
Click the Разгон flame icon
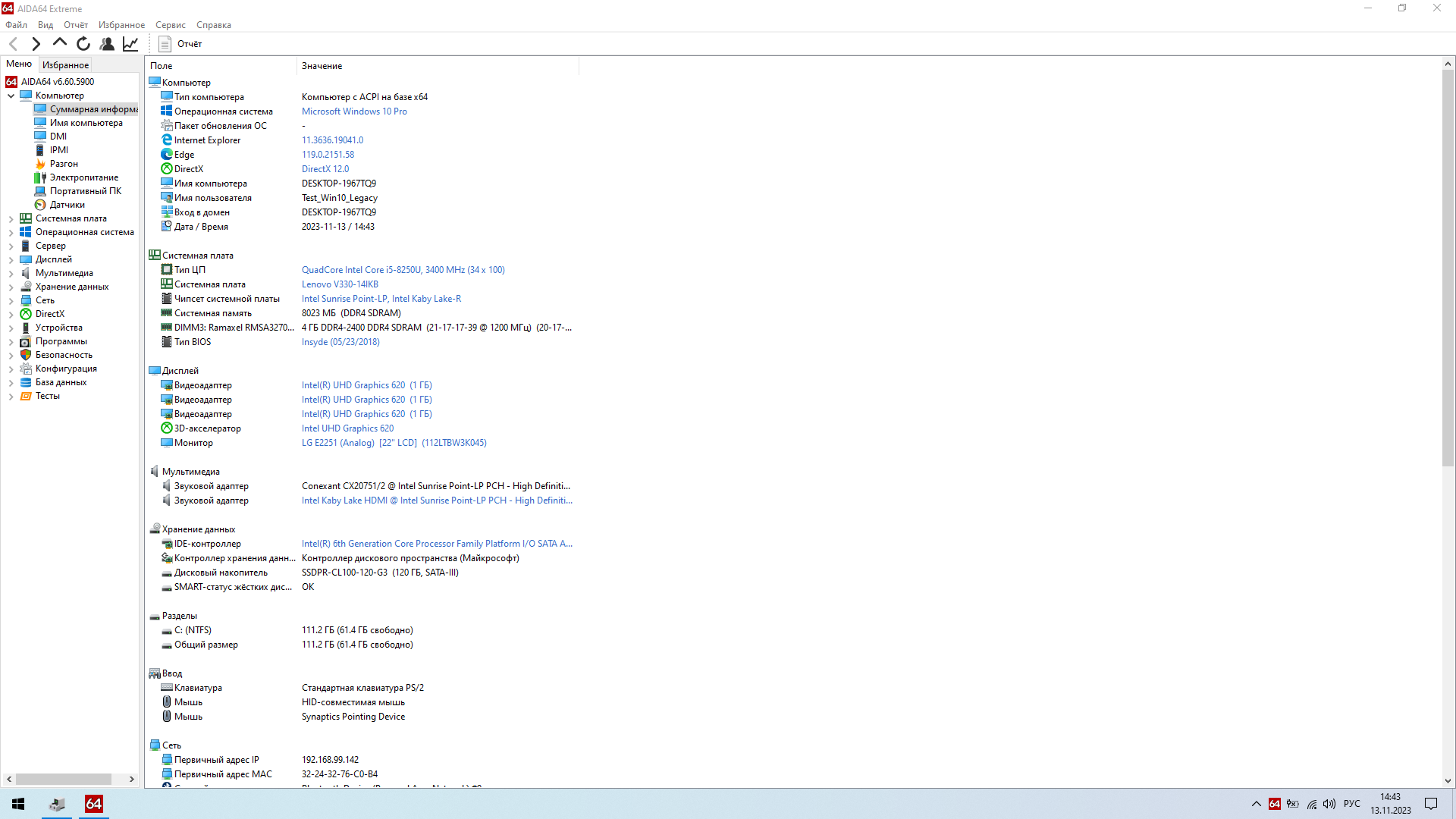click(40, 164)
